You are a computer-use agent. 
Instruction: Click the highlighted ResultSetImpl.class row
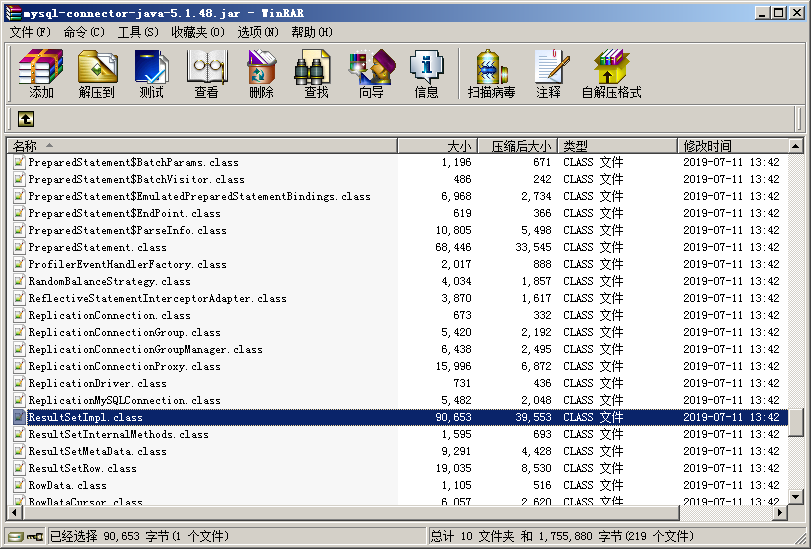[397, 417]
